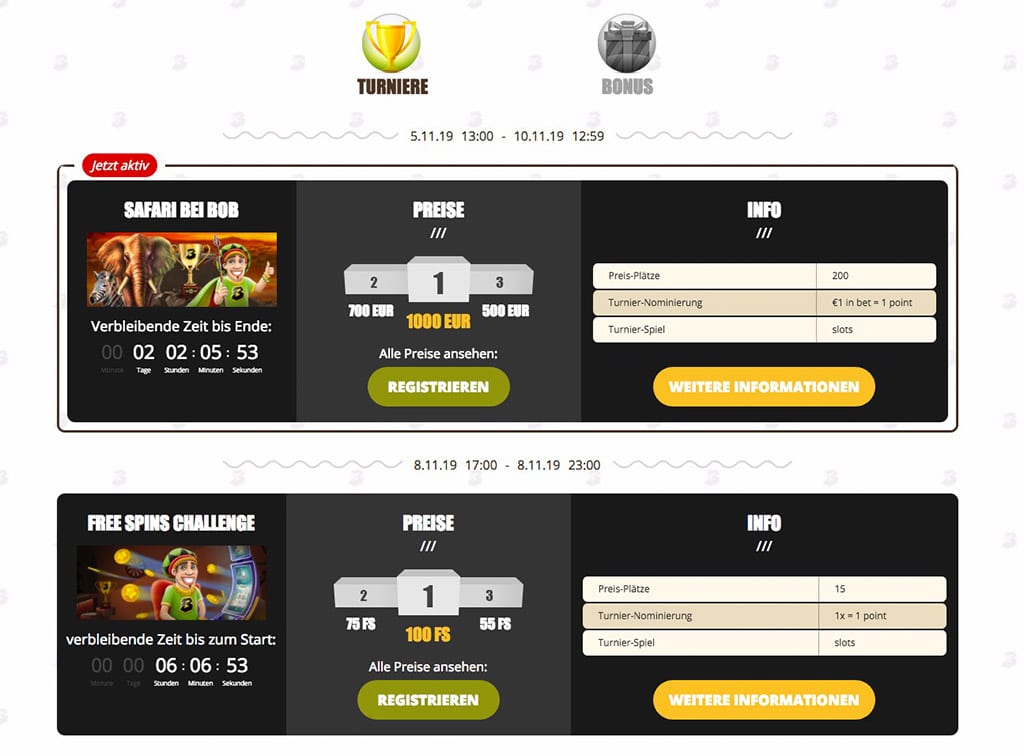This screenshot has height=756, width=1024.
Task: Click the Jetzt aktiv red badge
Action: click(x=120, y=165)
